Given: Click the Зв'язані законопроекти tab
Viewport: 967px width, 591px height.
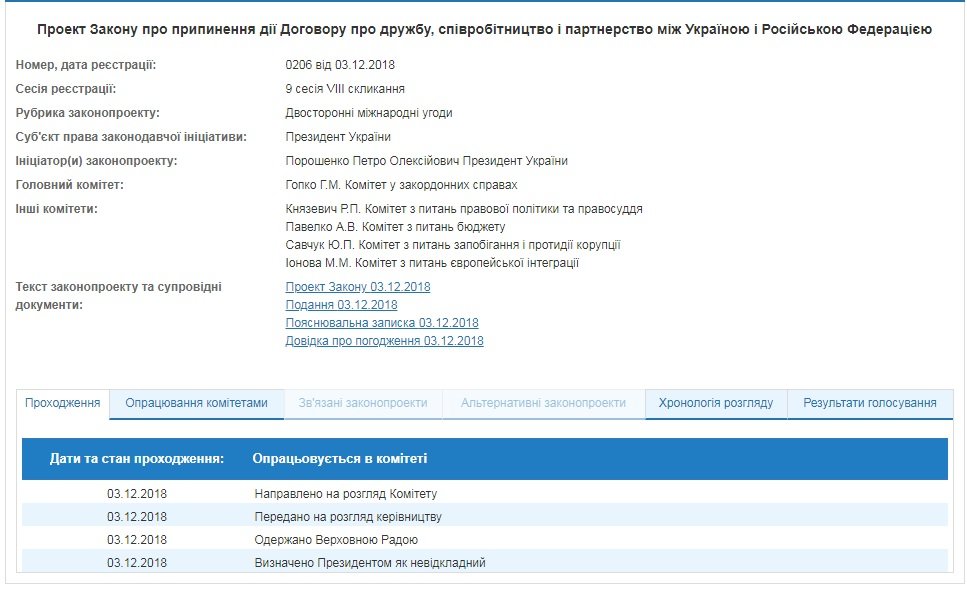Looking at the screenshot, I should point(362,403).
